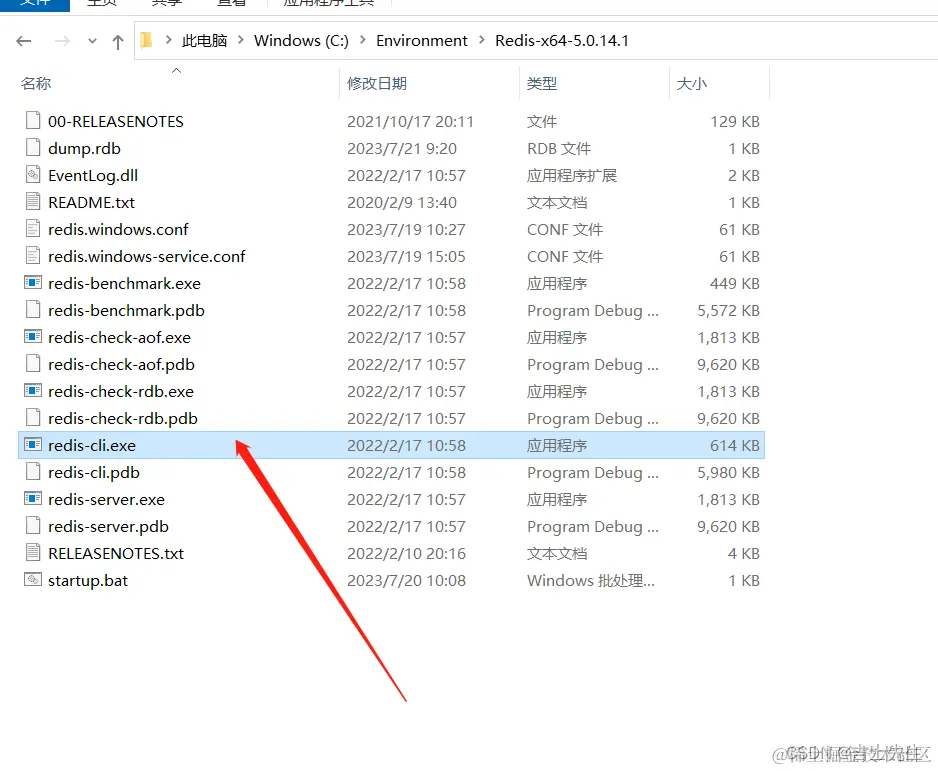Click the redis-check-aof.exe application icon
Image resolution: width=938 pixels, height=771 pixels.
click(x=33, y=337)
